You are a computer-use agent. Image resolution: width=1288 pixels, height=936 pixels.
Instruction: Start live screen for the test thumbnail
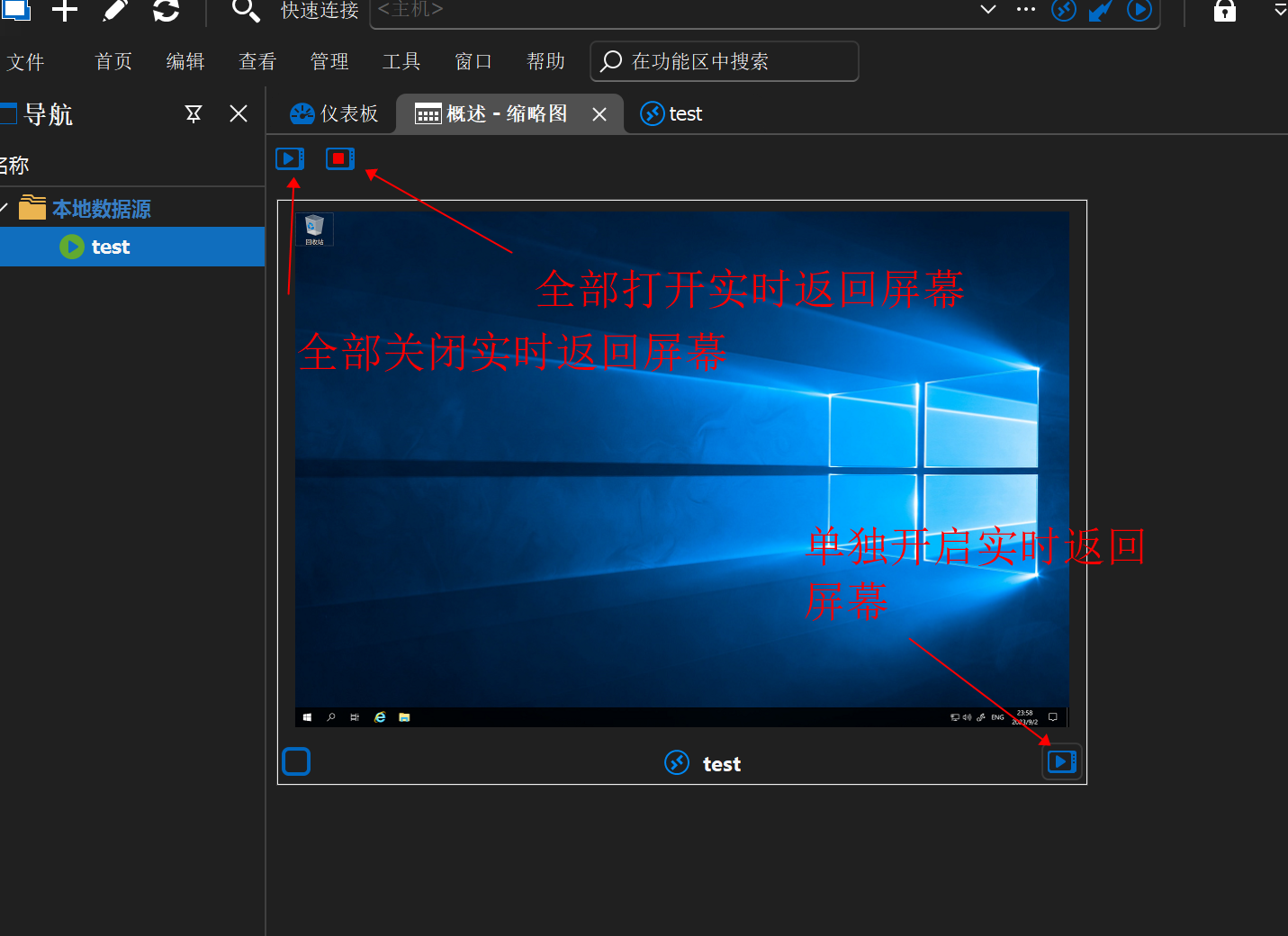point(1062,761)
